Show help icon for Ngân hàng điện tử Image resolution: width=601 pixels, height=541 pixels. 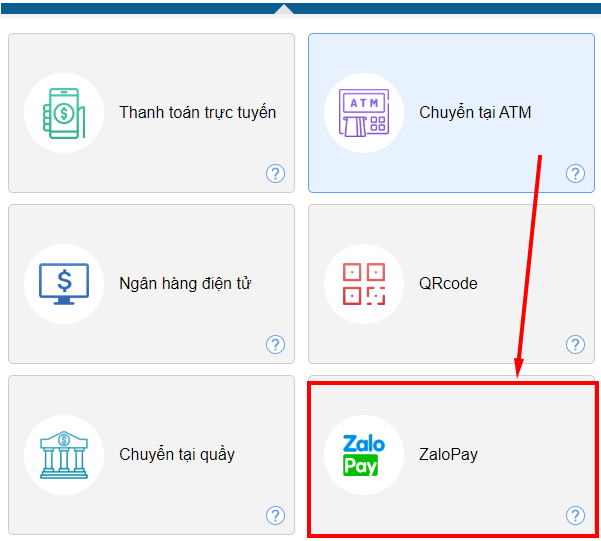[x=275, y=344]
